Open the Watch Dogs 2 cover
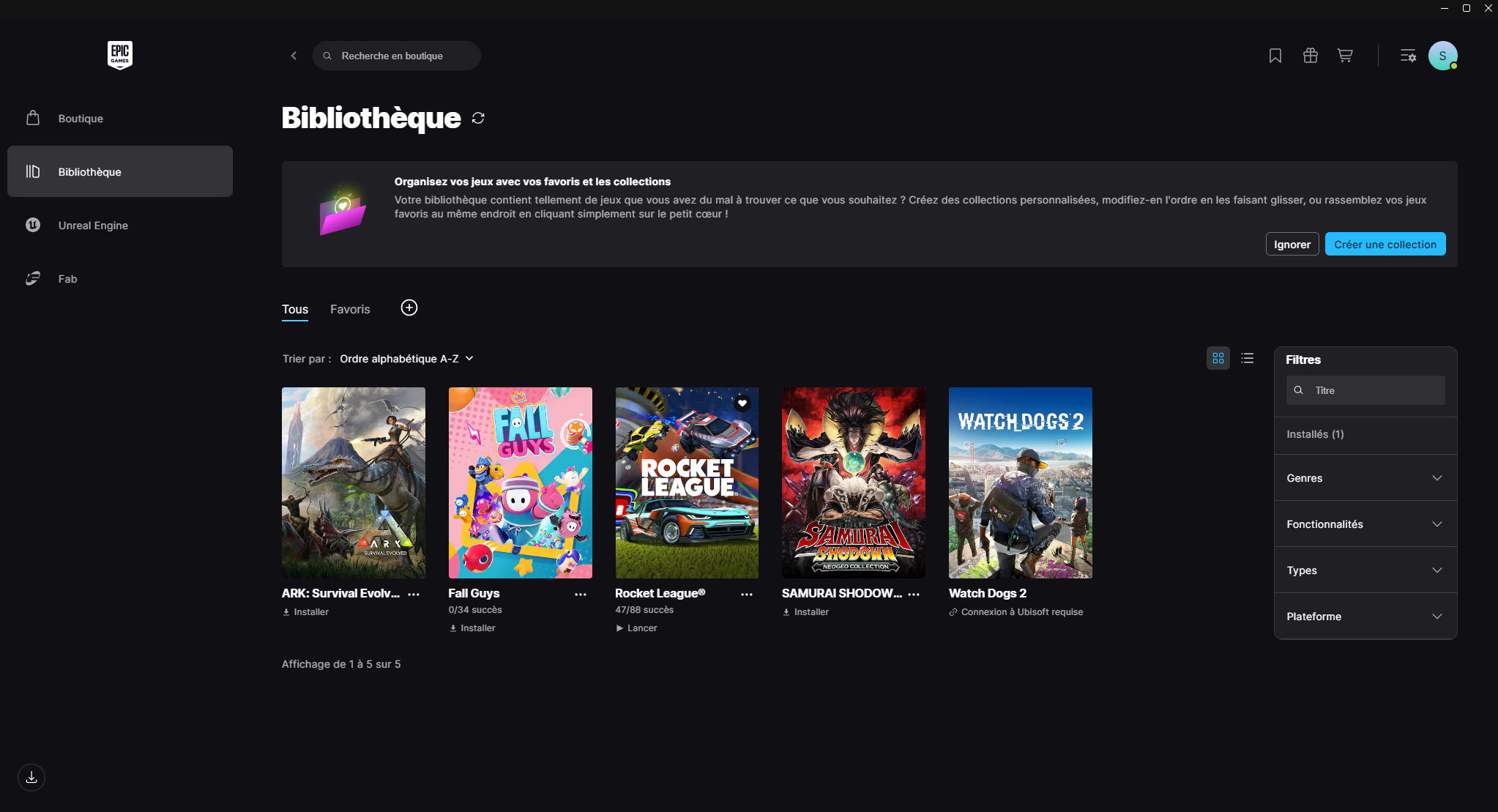The image size is (1498, 812). point(1020,483)
